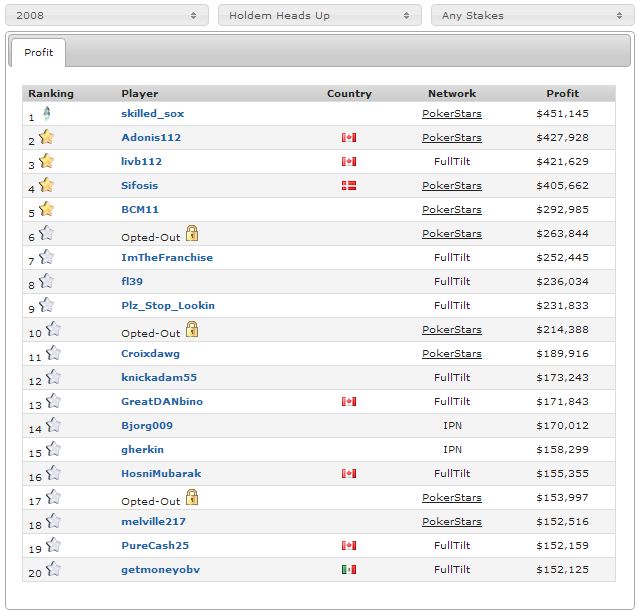Open PureCash25 player profile
642x612 pixels.
155,545
